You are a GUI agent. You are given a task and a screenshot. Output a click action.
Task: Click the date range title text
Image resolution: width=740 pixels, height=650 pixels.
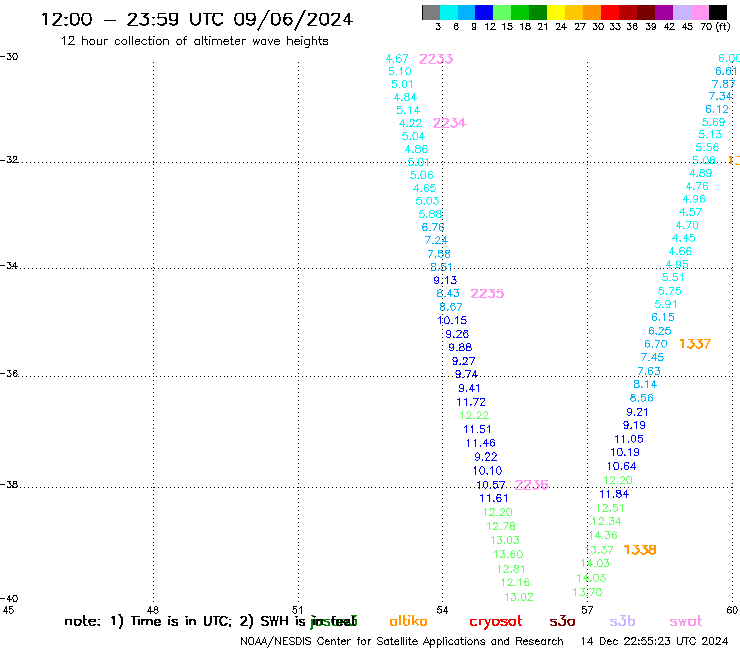(x=197, y=19)
